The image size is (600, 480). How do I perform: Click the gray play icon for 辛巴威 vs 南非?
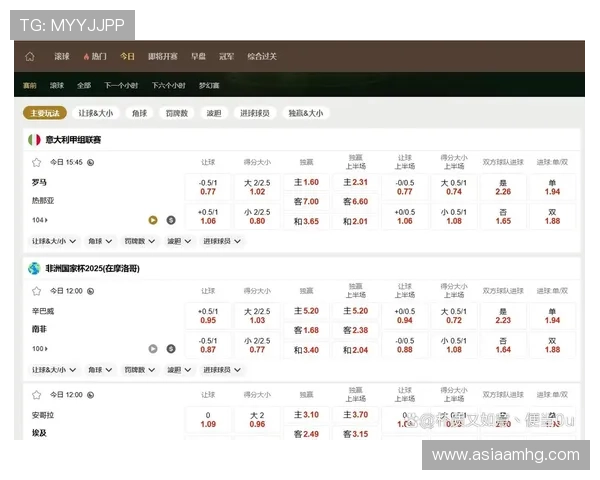coord(153,349)
